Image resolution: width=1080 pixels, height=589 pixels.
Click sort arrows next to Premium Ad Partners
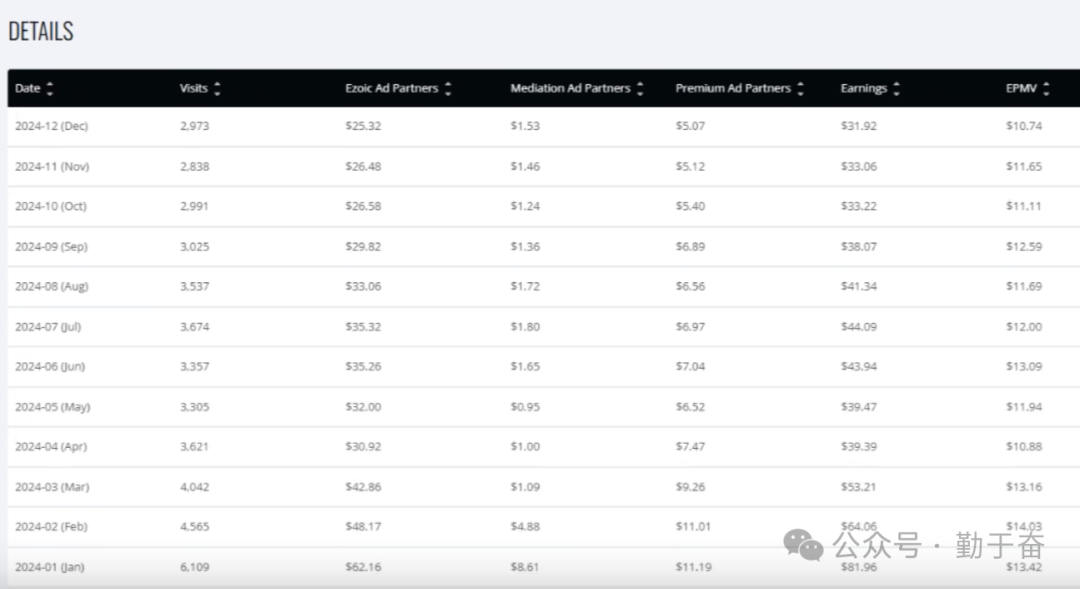coord(800,89)
